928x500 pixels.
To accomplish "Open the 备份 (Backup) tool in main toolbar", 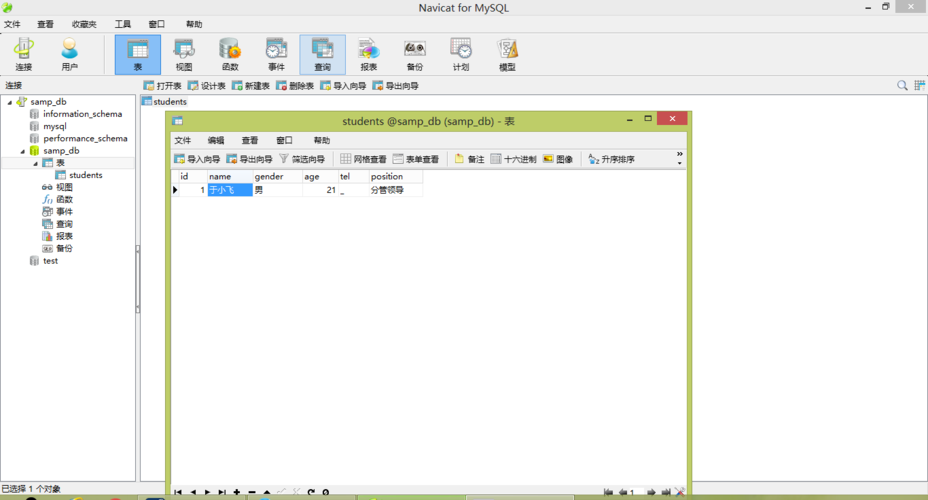I will tap(415, 54).
